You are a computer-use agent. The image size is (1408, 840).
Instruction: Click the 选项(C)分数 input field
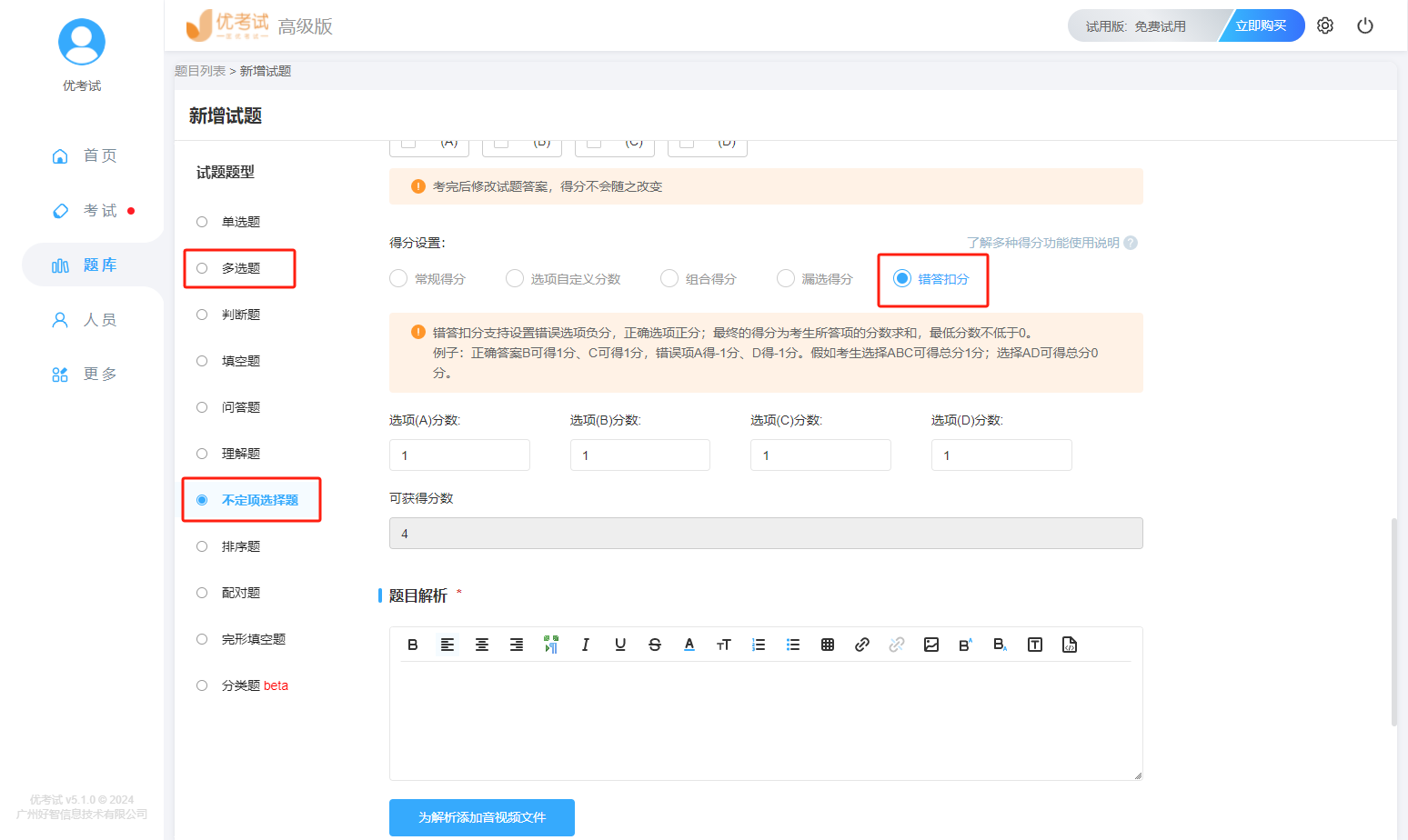[x=820, y=455]
